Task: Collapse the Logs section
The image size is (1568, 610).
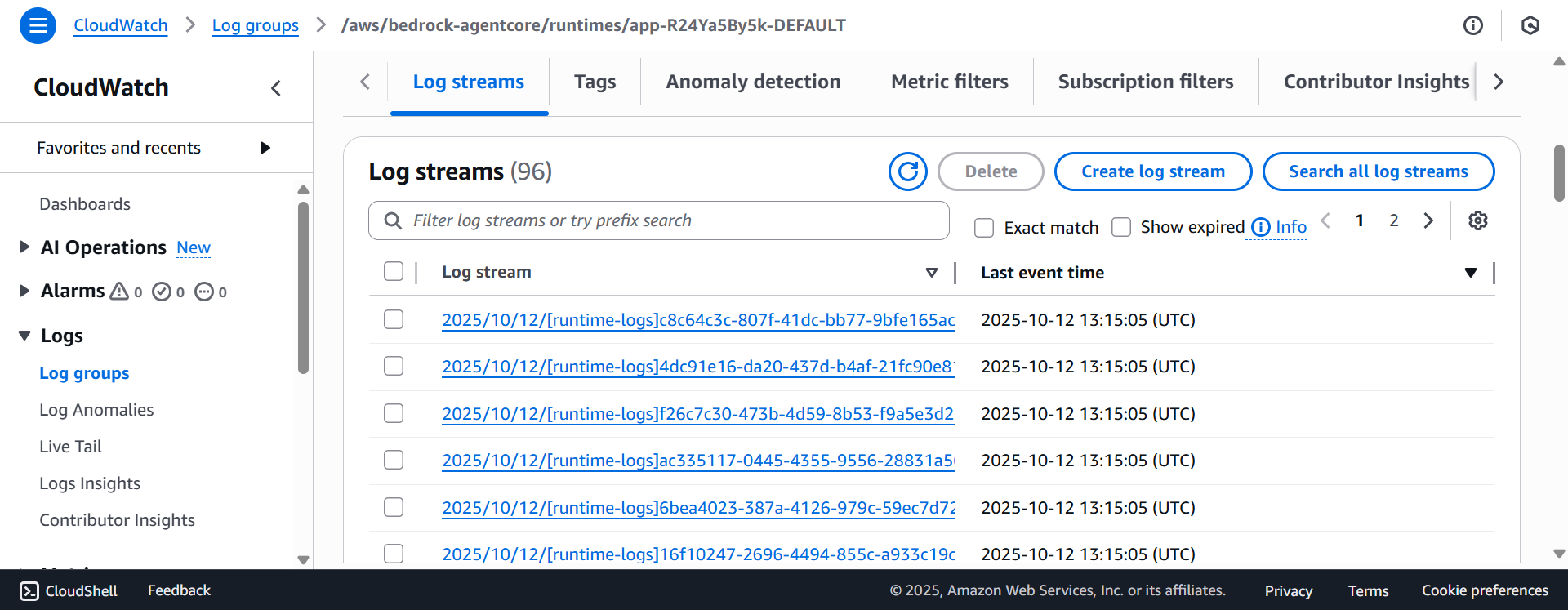Action: point(24,336)
